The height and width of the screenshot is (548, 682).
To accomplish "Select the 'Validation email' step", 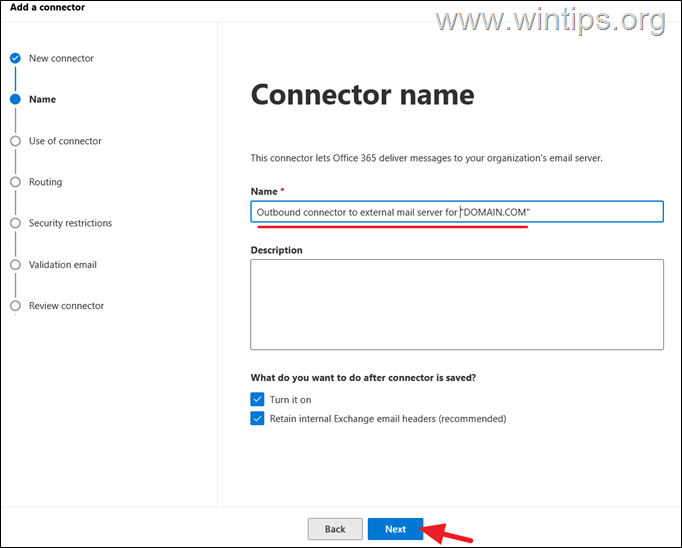I will pos(63,264).
